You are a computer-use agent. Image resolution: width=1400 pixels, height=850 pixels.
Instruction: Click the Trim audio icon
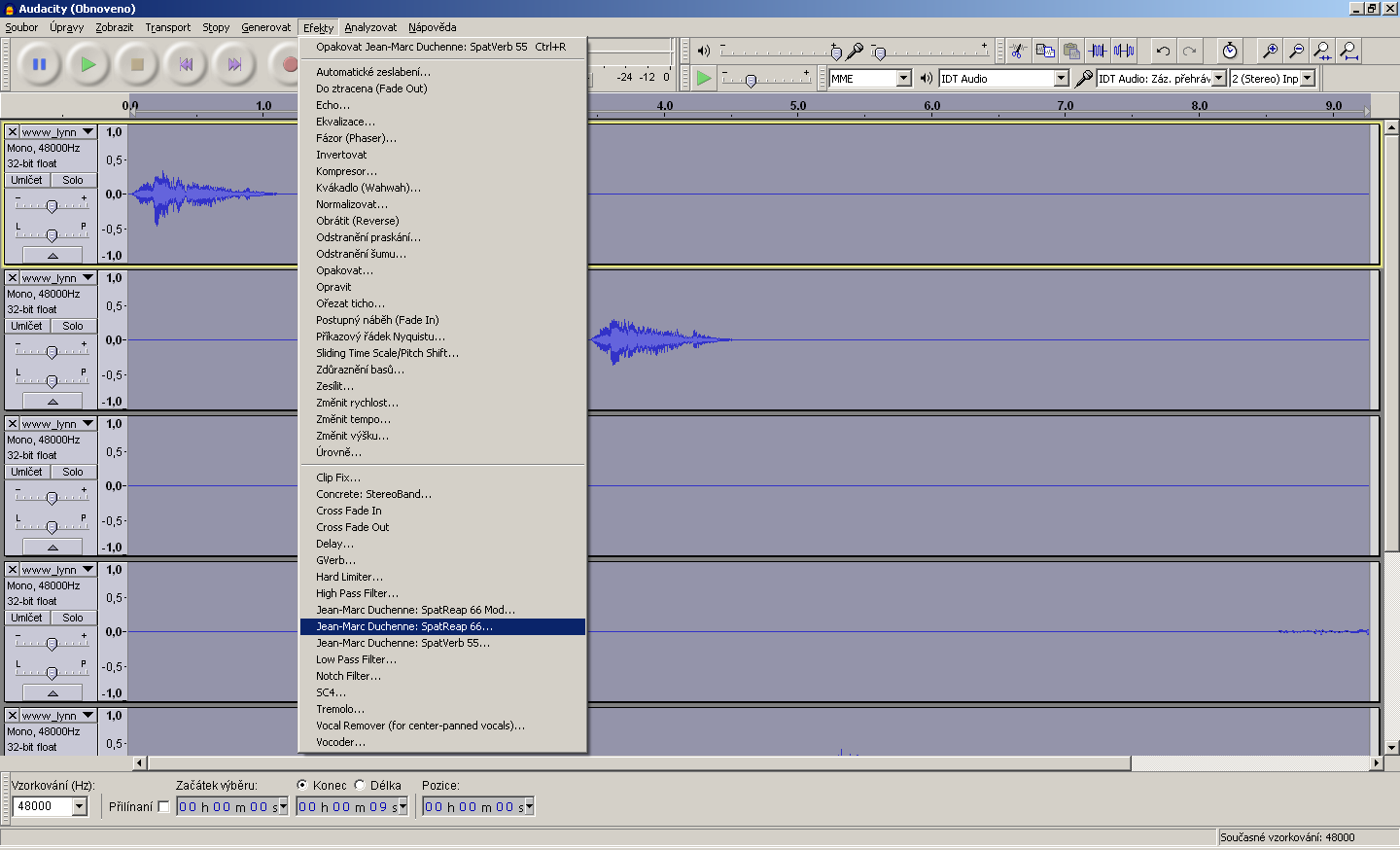(1098, 51)
